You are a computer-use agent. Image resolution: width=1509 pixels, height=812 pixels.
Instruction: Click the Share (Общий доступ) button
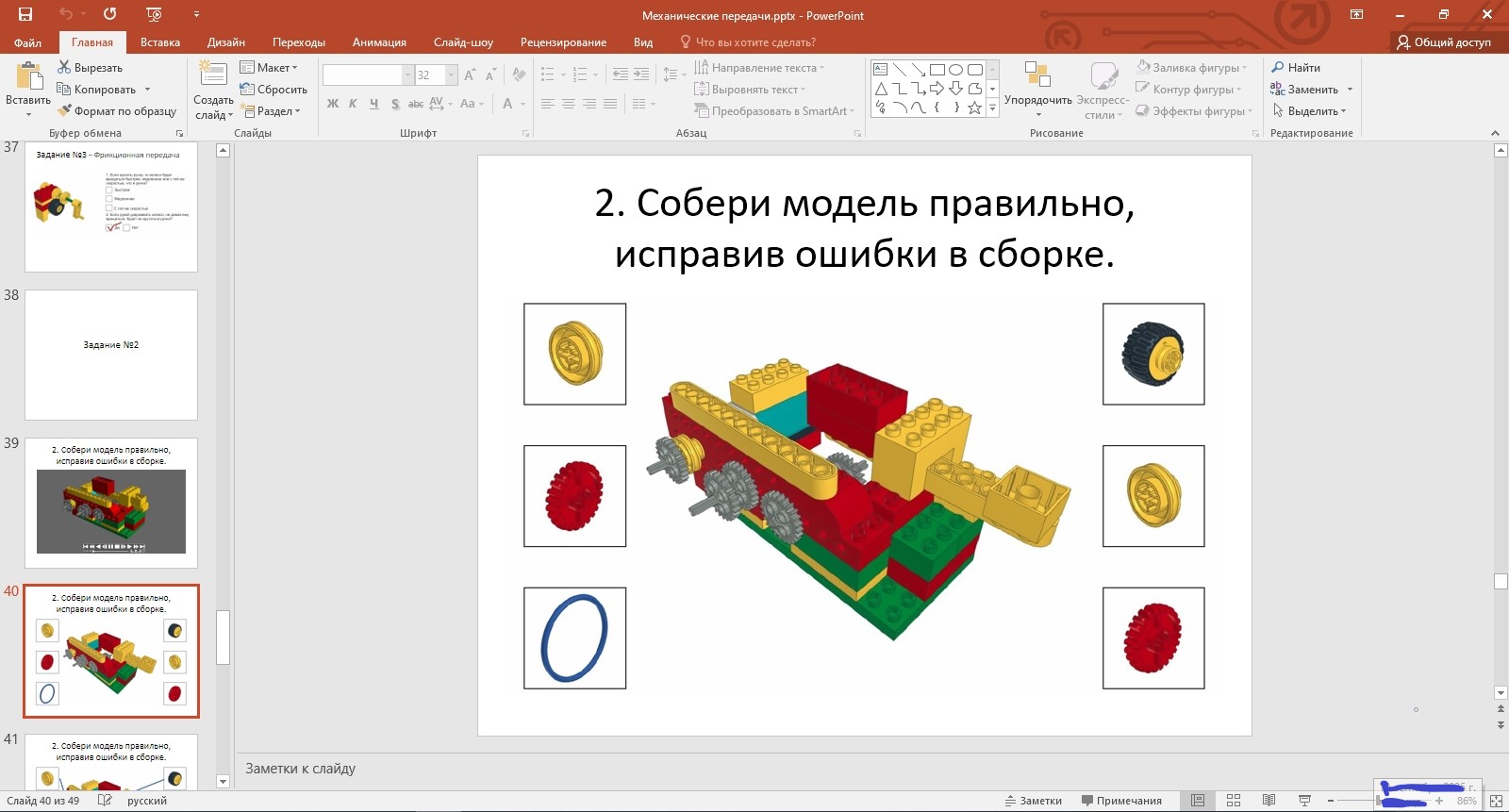click(1444, 42)
